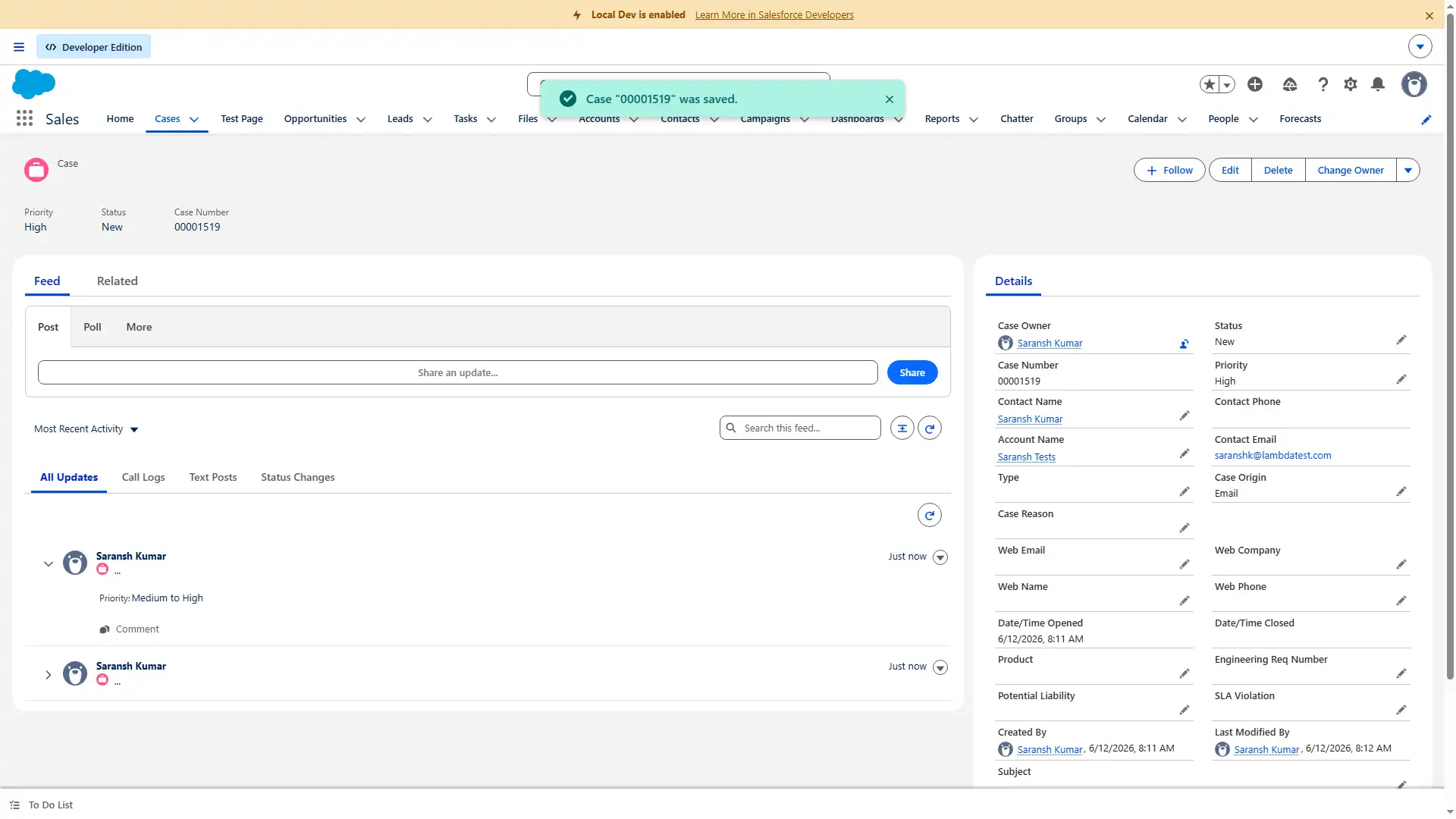Click the Favorites star icon
This screenshot has height=819, width=1456.
click(x=1210, y=84)
